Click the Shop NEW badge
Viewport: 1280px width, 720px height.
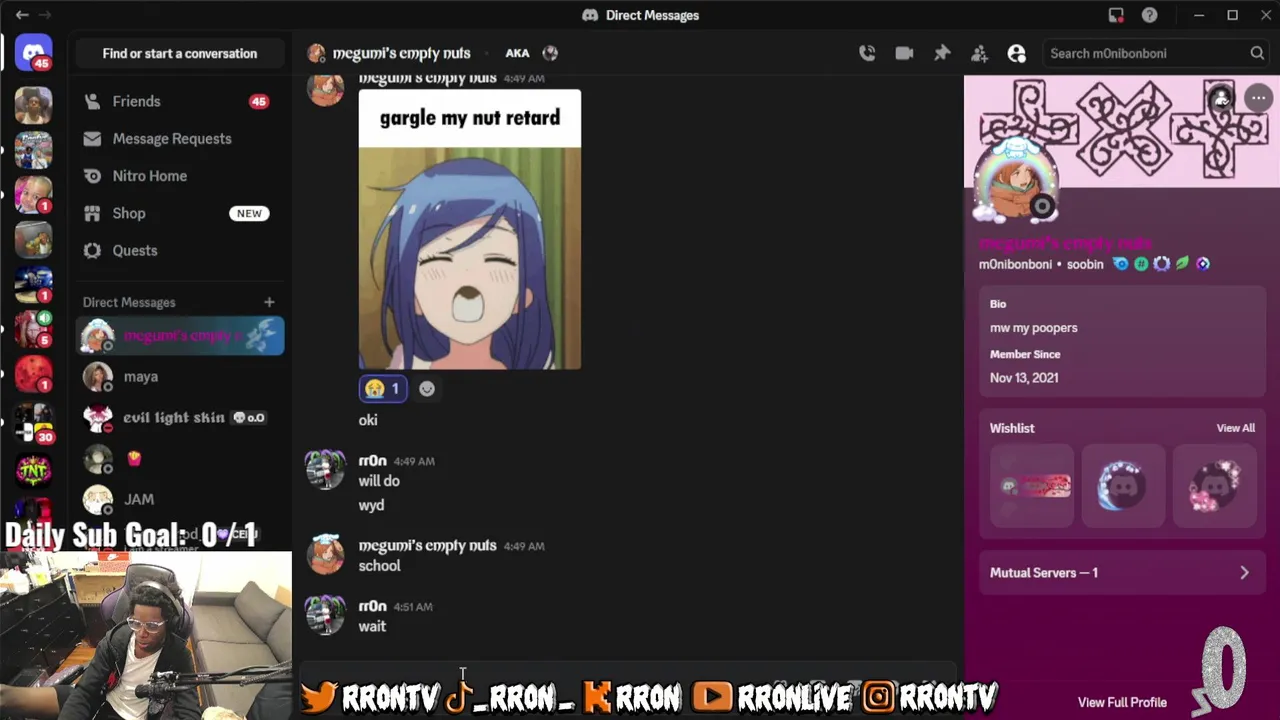249,213
